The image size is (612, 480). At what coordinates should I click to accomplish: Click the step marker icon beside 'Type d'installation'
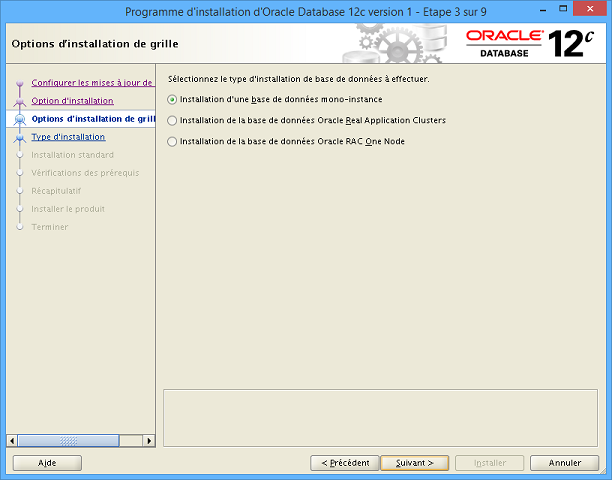(x=20, y=138)
